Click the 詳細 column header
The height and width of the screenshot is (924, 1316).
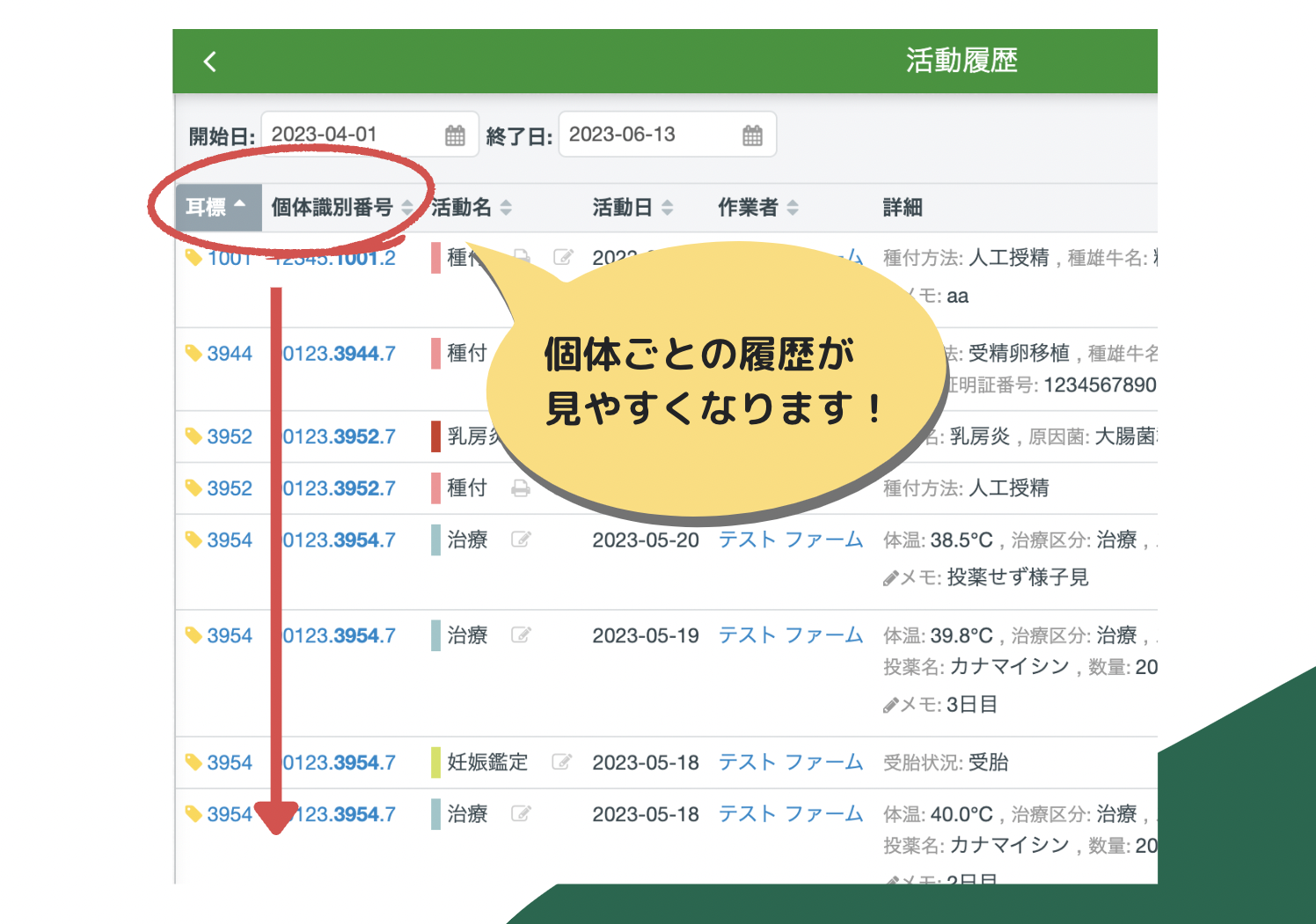click(903, 208)
